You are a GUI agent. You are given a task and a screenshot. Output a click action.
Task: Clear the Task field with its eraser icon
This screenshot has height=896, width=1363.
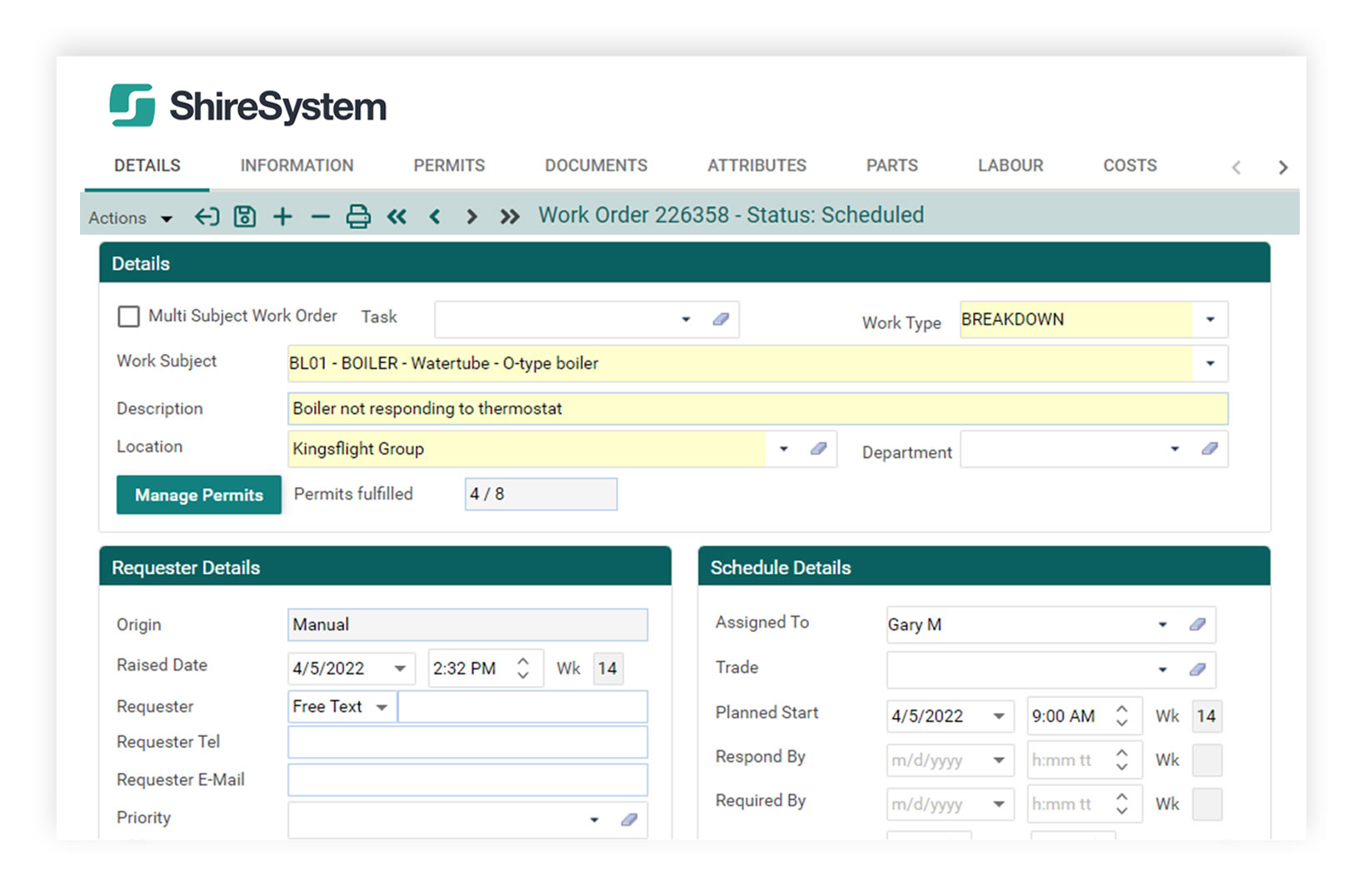coord(721,319)
